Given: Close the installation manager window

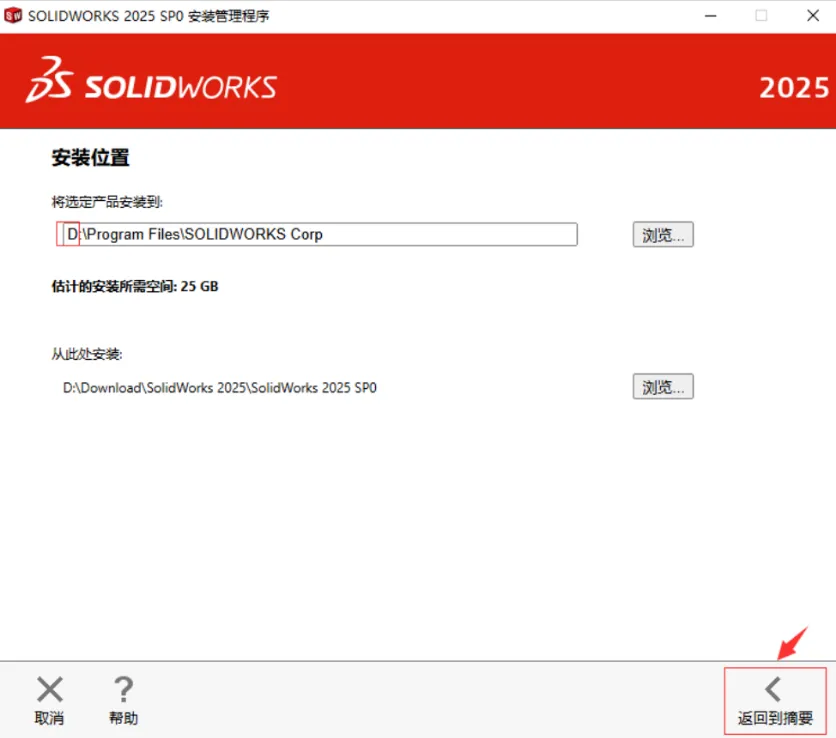Looking at the screenshot, I should 813,16.
